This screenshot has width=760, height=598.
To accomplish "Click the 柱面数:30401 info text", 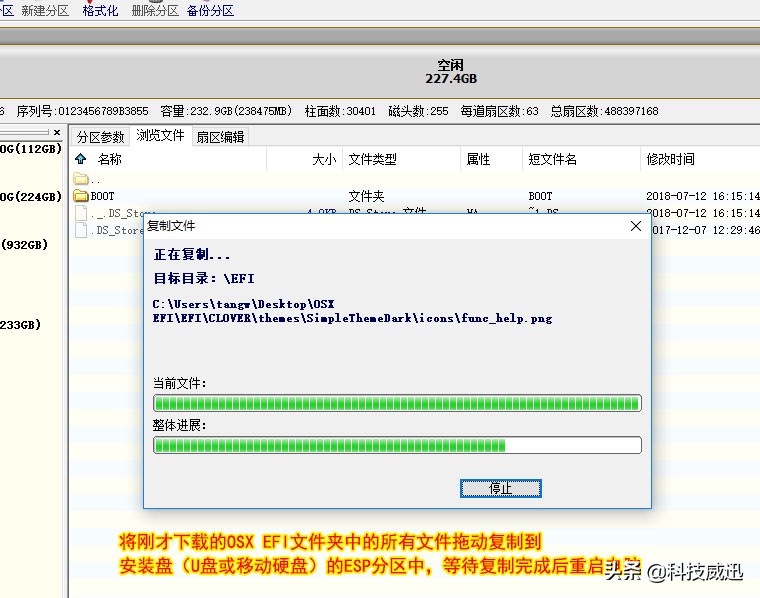I will pyautogui.click(x=340, y=111).
